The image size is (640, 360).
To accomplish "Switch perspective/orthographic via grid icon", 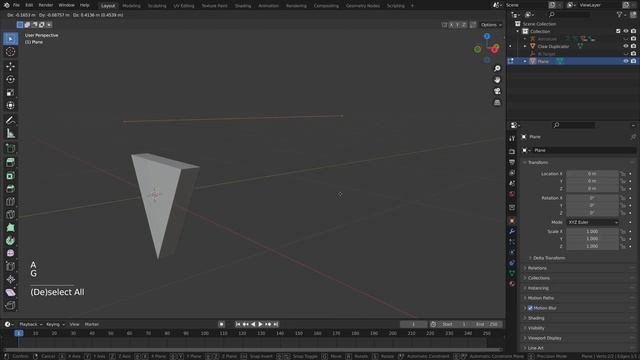I will 497,102.
